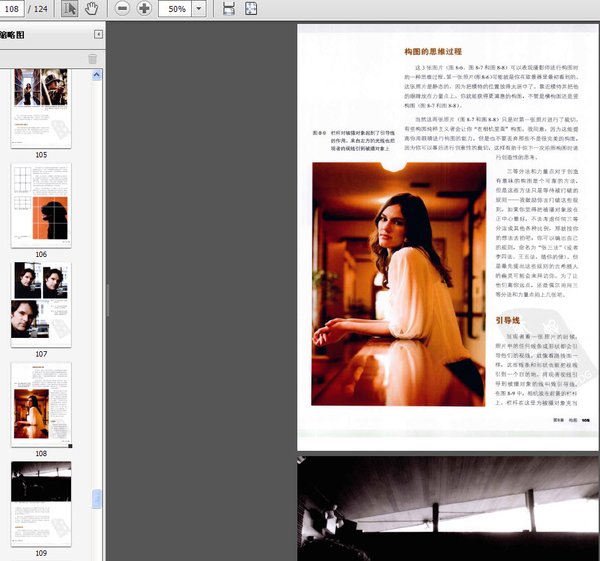Click the fit full page icon
Screen dimensions: 600x561
point(251,8)
